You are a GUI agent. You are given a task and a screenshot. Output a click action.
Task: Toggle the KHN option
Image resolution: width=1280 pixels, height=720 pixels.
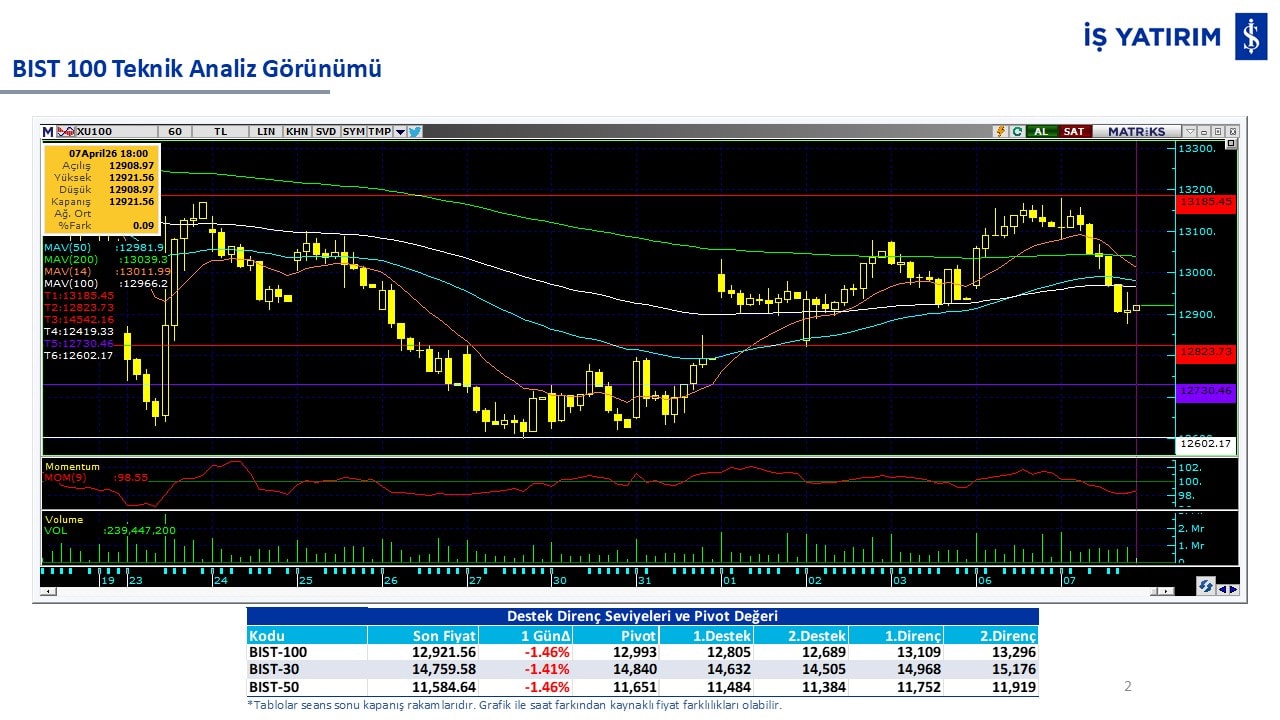click(x=297, y=131)
